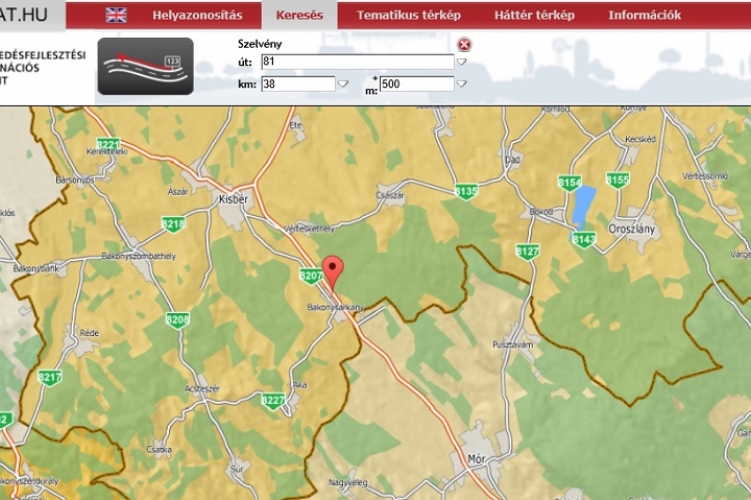Switch to the Háttér térkép tab
Viewport: 751px width, 500px height.
click(534, 15)
